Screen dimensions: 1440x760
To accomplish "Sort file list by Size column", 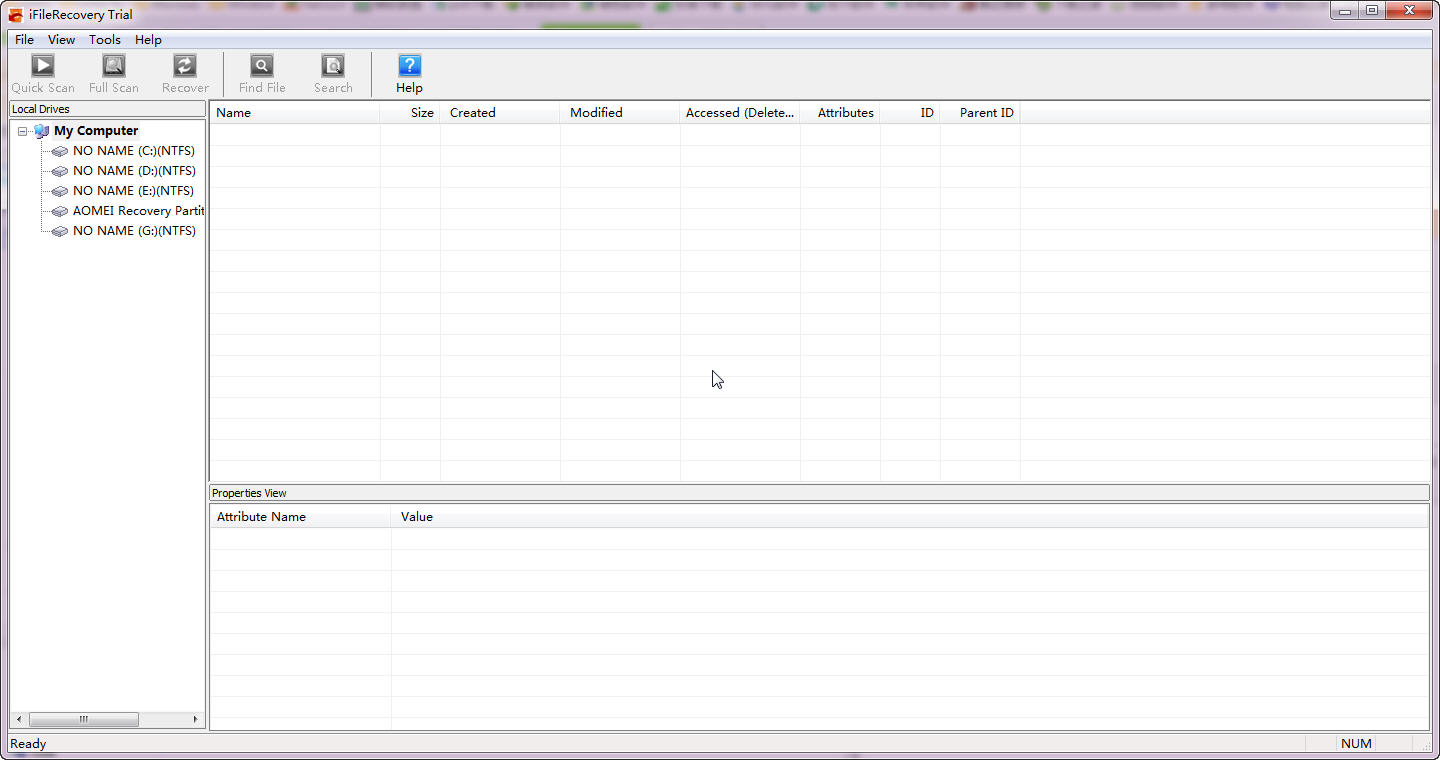I will 410,112.
